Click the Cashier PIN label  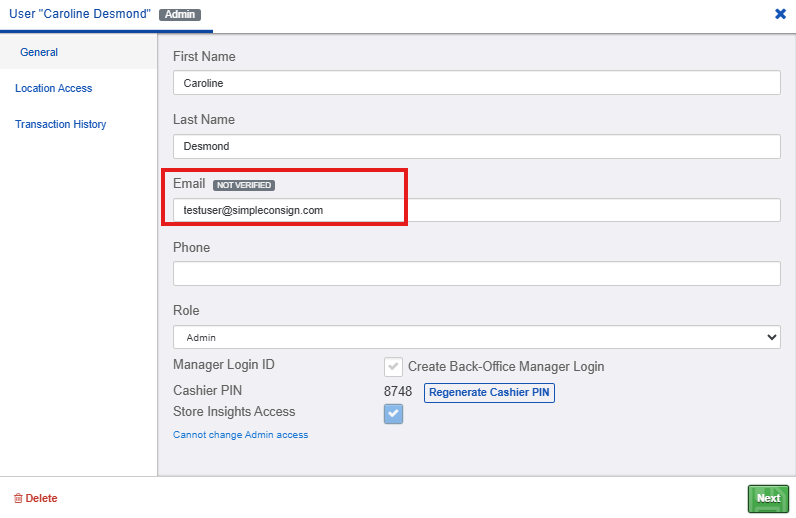[207, 391]
